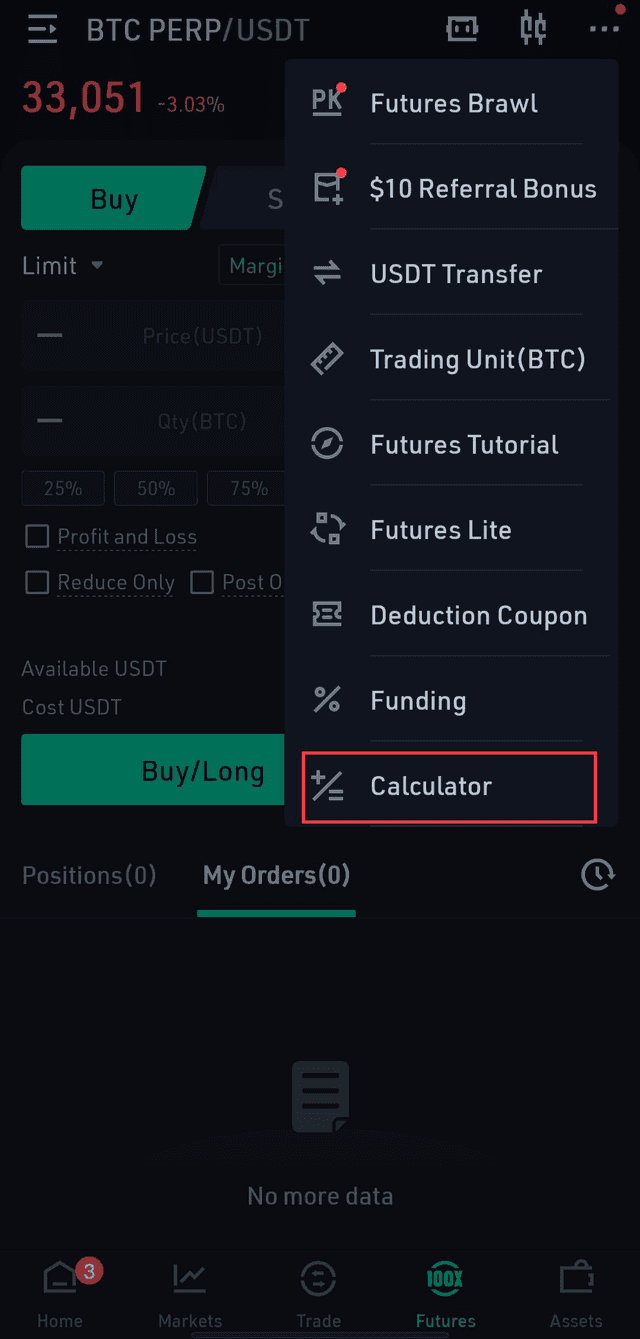Toggle the Reduce Only checkbox
Image resolution: width=640 pixels, height=1339 pixels.
[x=37, y=582]
